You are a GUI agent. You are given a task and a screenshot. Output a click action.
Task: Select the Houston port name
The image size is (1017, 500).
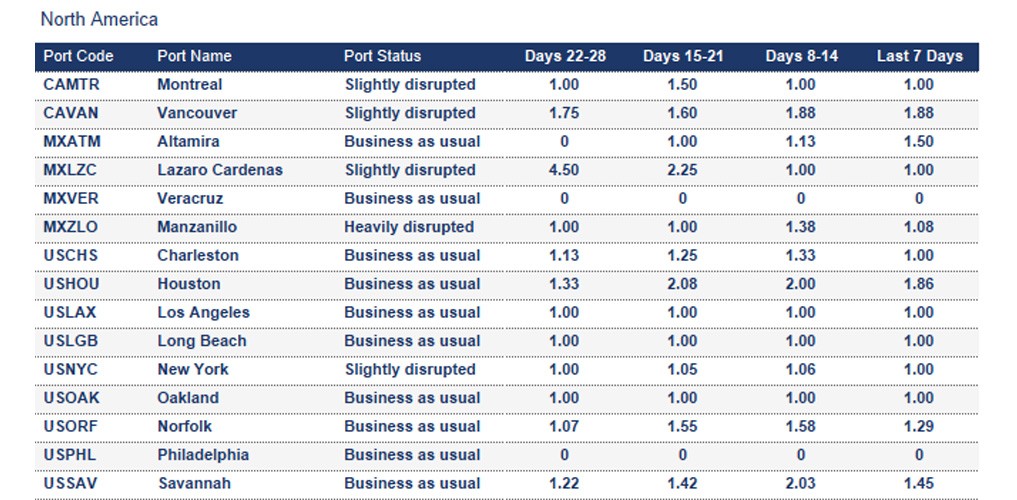(x=188, y=284)
